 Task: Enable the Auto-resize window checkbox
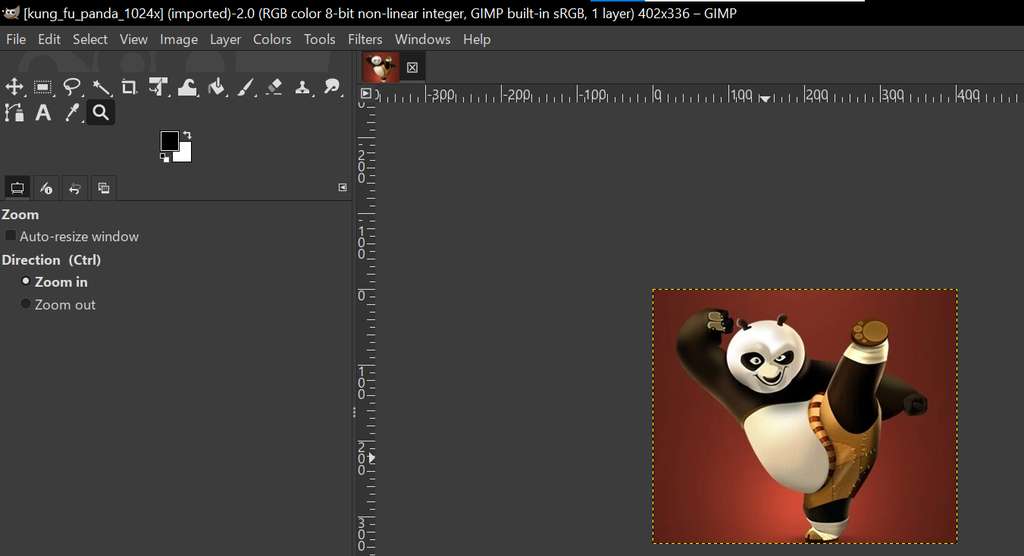coord(10,236)
